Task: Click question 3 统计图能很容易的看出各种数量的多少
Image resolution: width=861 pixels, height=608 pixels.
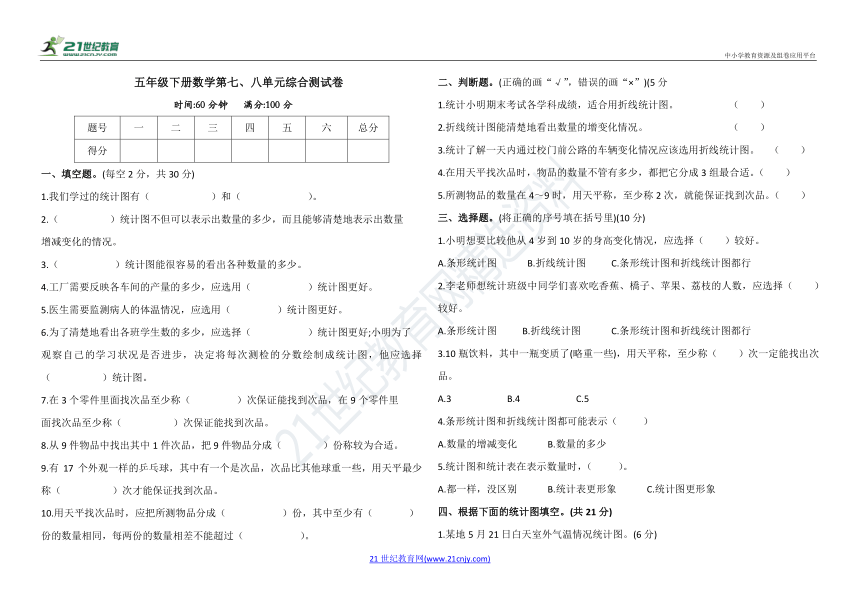Action: 172,265
